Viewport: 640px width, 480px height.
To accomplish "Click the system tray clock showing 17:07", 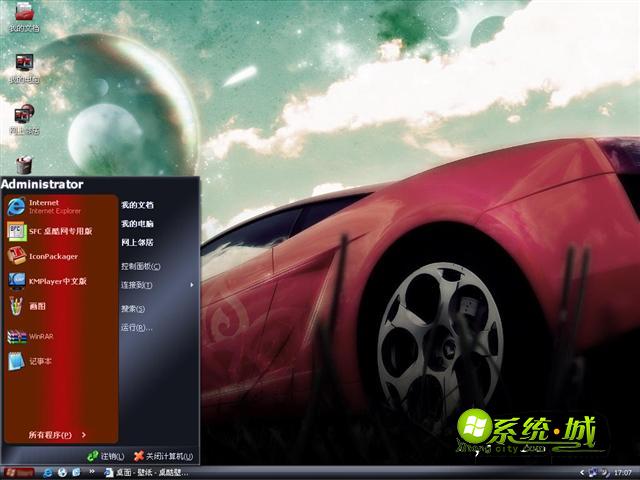I will pyautogui.click(x=622, y=472).
